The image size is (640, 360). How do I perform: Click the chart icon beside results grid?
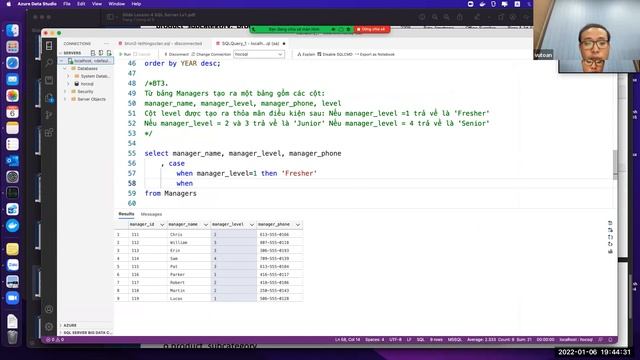coord(610,251)
